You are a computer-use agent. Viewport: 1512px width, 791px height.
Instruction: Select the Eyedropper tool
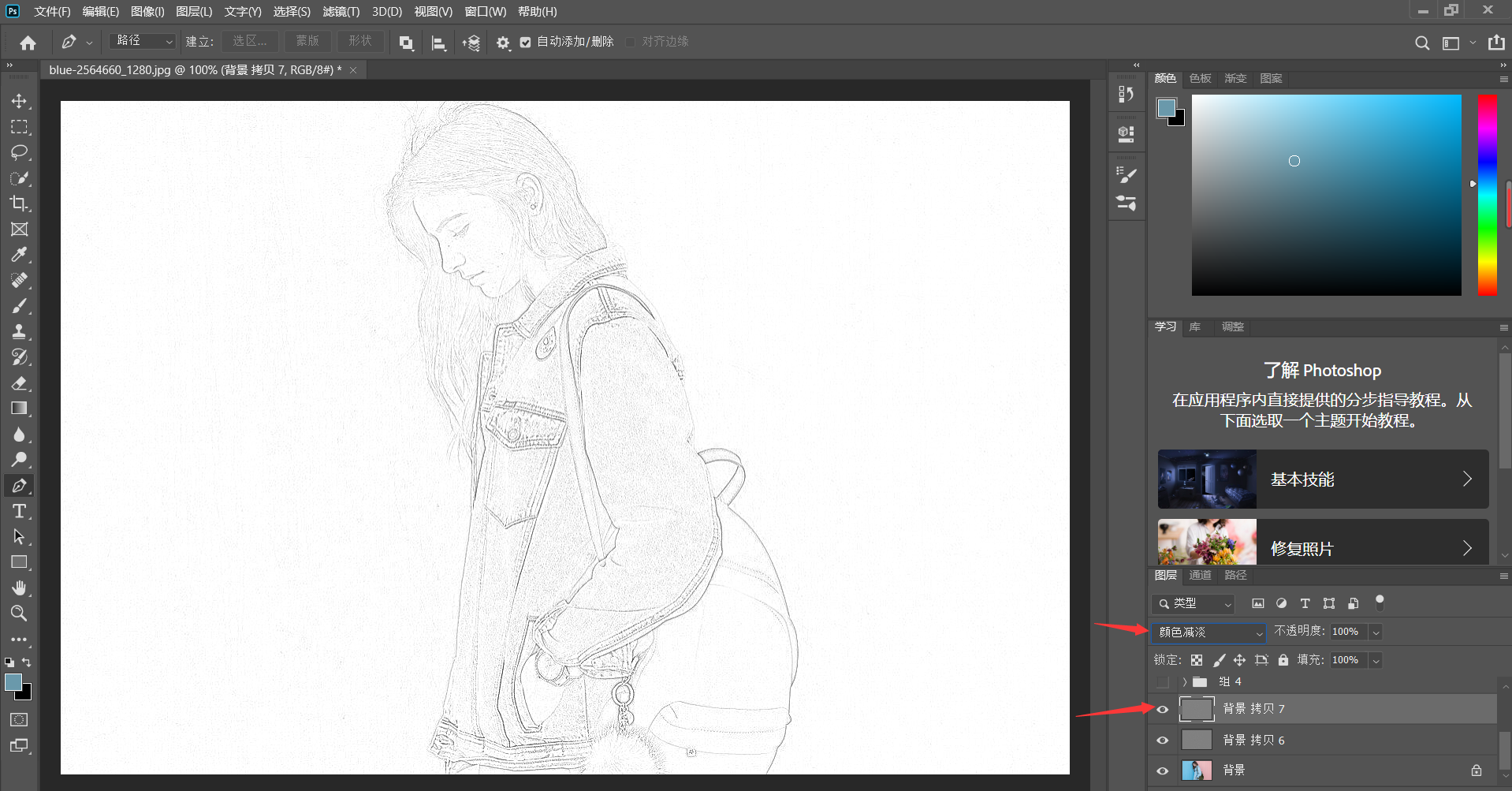click(x=19, y=255)
